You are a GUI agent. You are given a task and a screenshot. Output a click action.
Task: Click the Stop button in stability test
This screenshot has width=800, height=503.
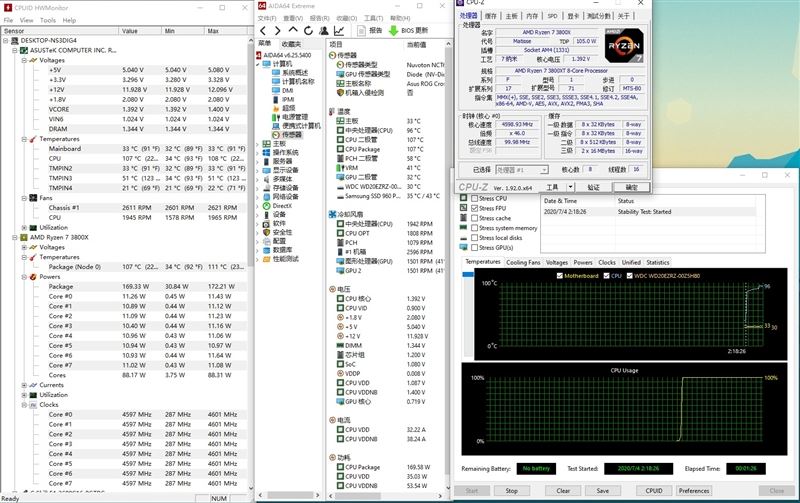(x=511, y=491)
